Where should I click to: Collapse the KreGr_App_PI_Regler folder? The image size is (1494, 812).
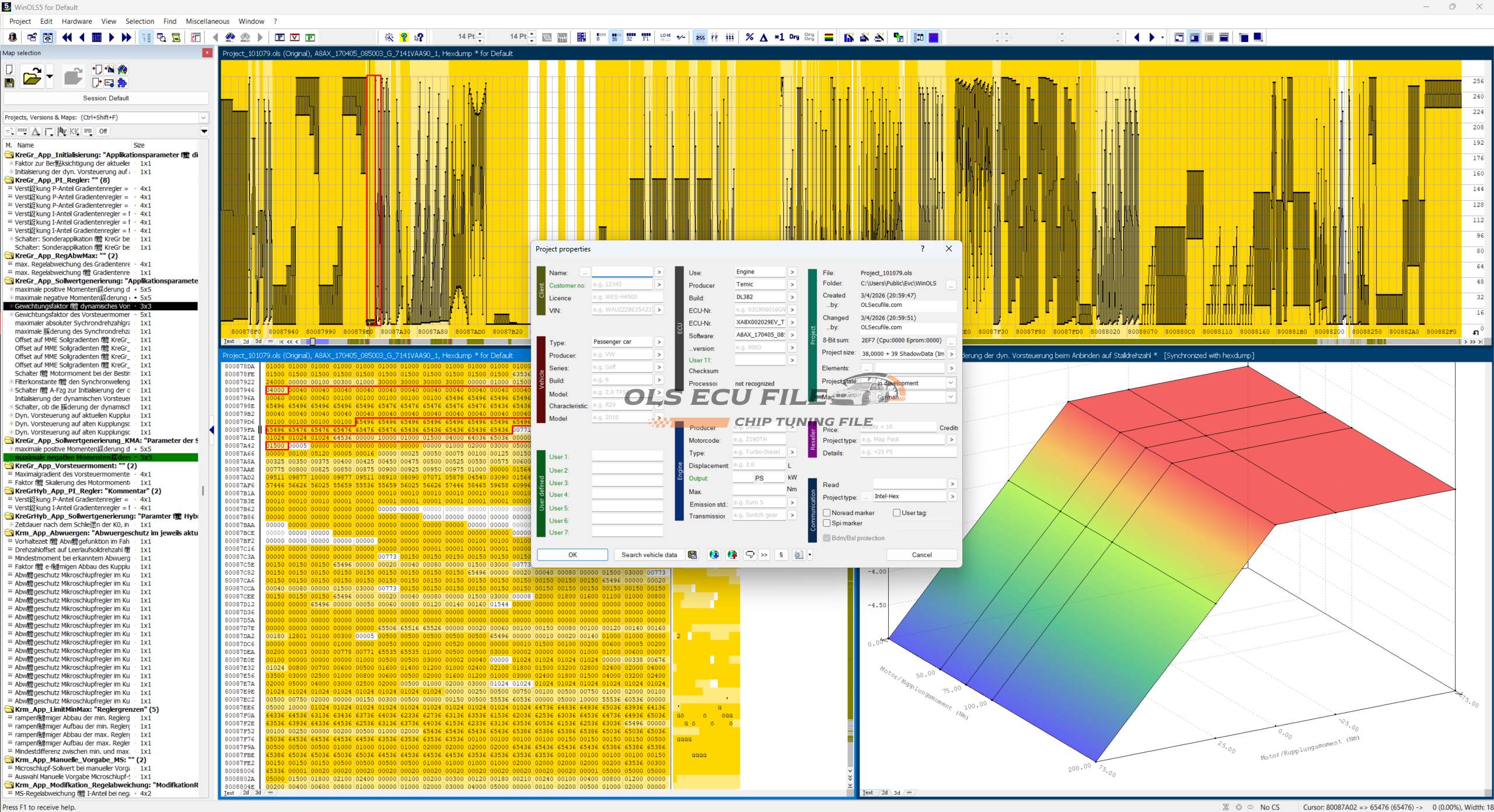[9, 180]
